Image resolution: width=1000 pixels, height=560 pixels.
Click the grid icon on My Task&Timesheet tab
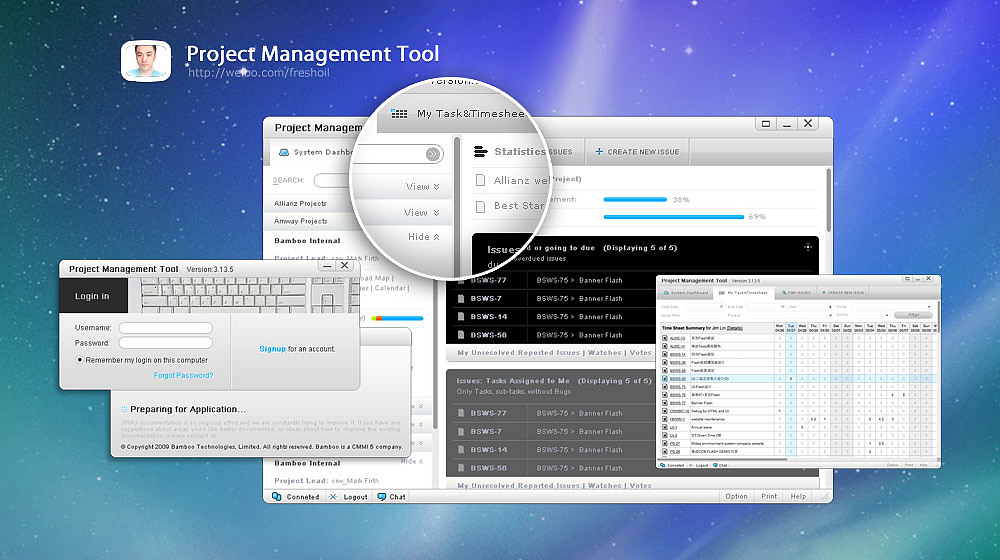722,293
